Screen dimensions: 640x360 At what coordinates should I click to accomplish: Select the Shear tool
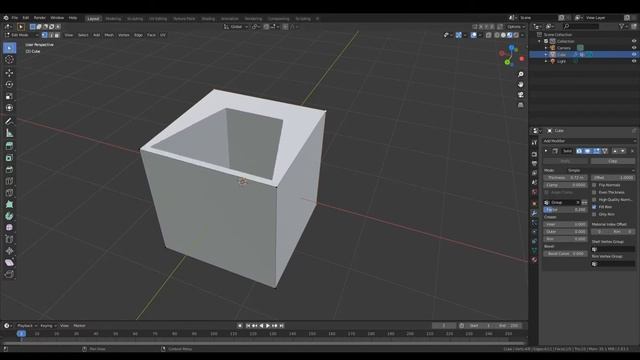point(9,262)
